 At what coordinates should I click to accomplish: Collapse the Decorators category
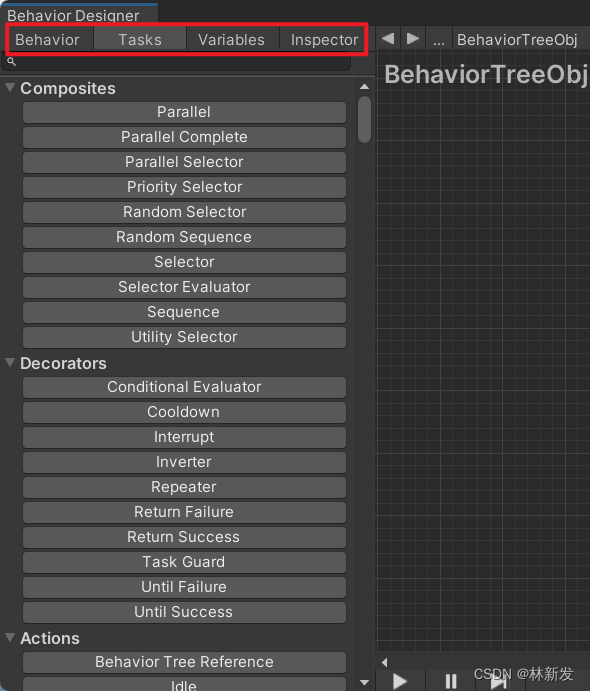[x=10, y=362]
